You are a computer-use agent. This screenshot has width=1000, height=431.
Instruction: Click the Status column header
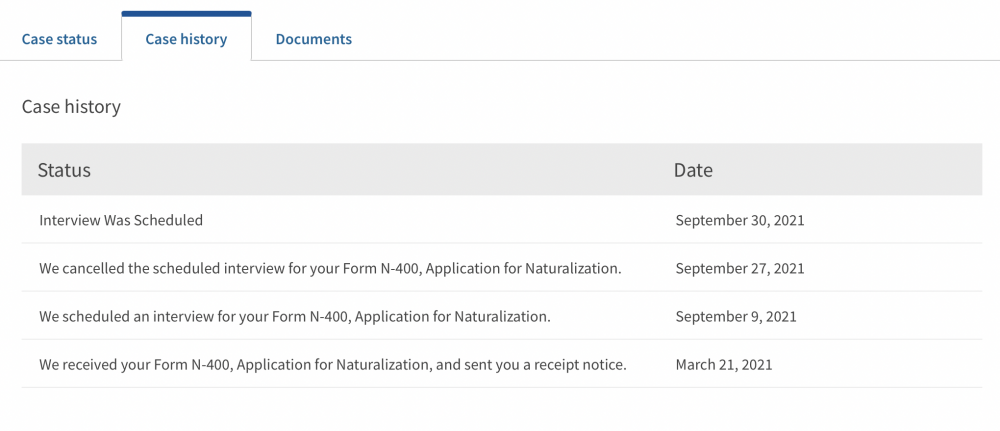[x=64, y=170]
